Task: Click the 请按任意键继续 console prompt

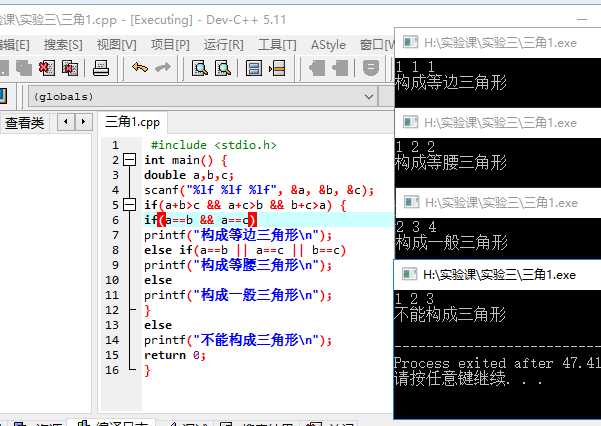Action: (468, 378)
